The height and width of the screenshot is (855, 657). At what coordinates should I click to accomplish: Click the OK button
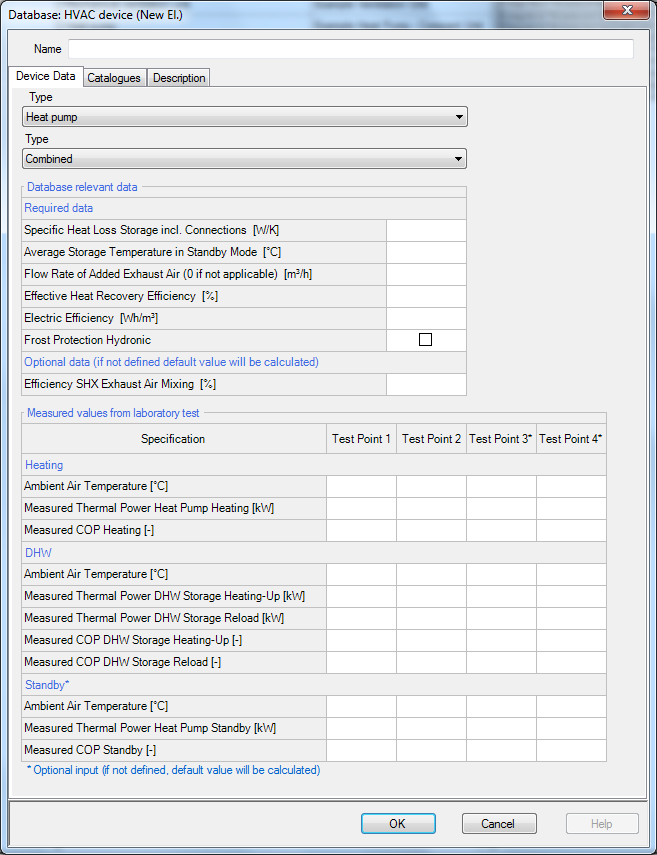click(398, 823)
